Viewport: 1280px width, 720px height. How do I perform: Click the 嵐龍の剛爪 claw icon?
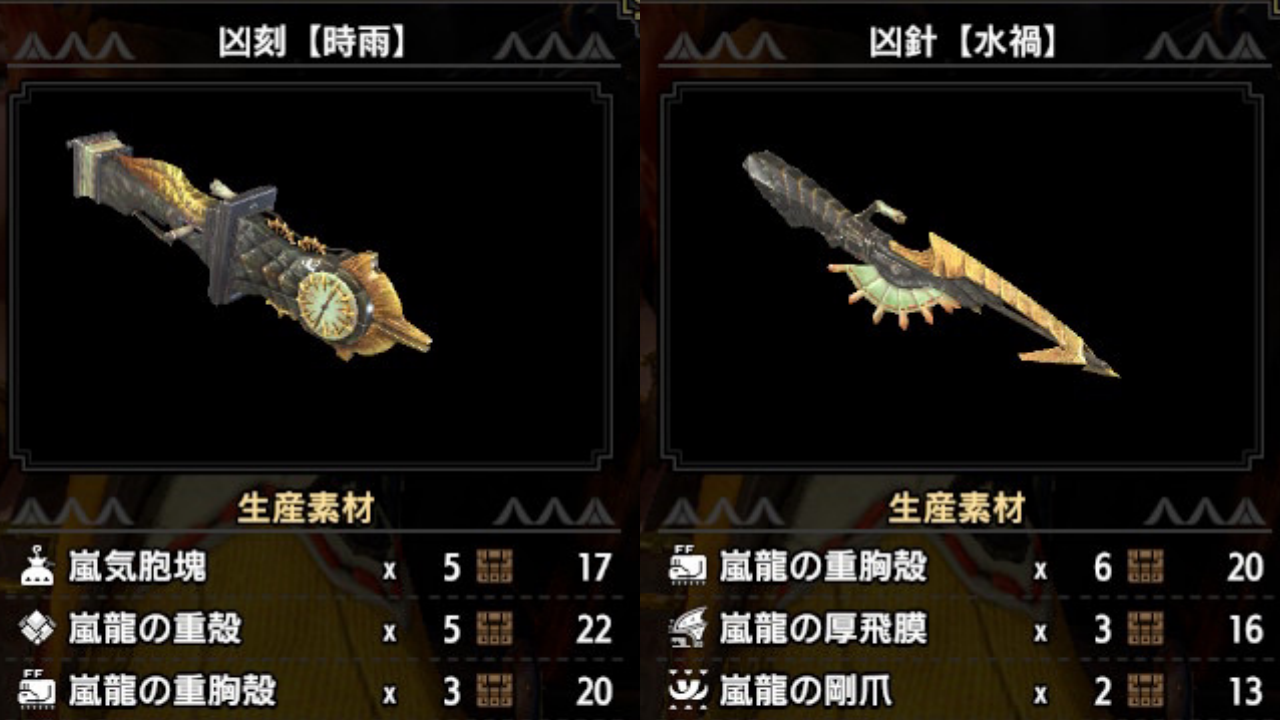click(x=688, y=690)
